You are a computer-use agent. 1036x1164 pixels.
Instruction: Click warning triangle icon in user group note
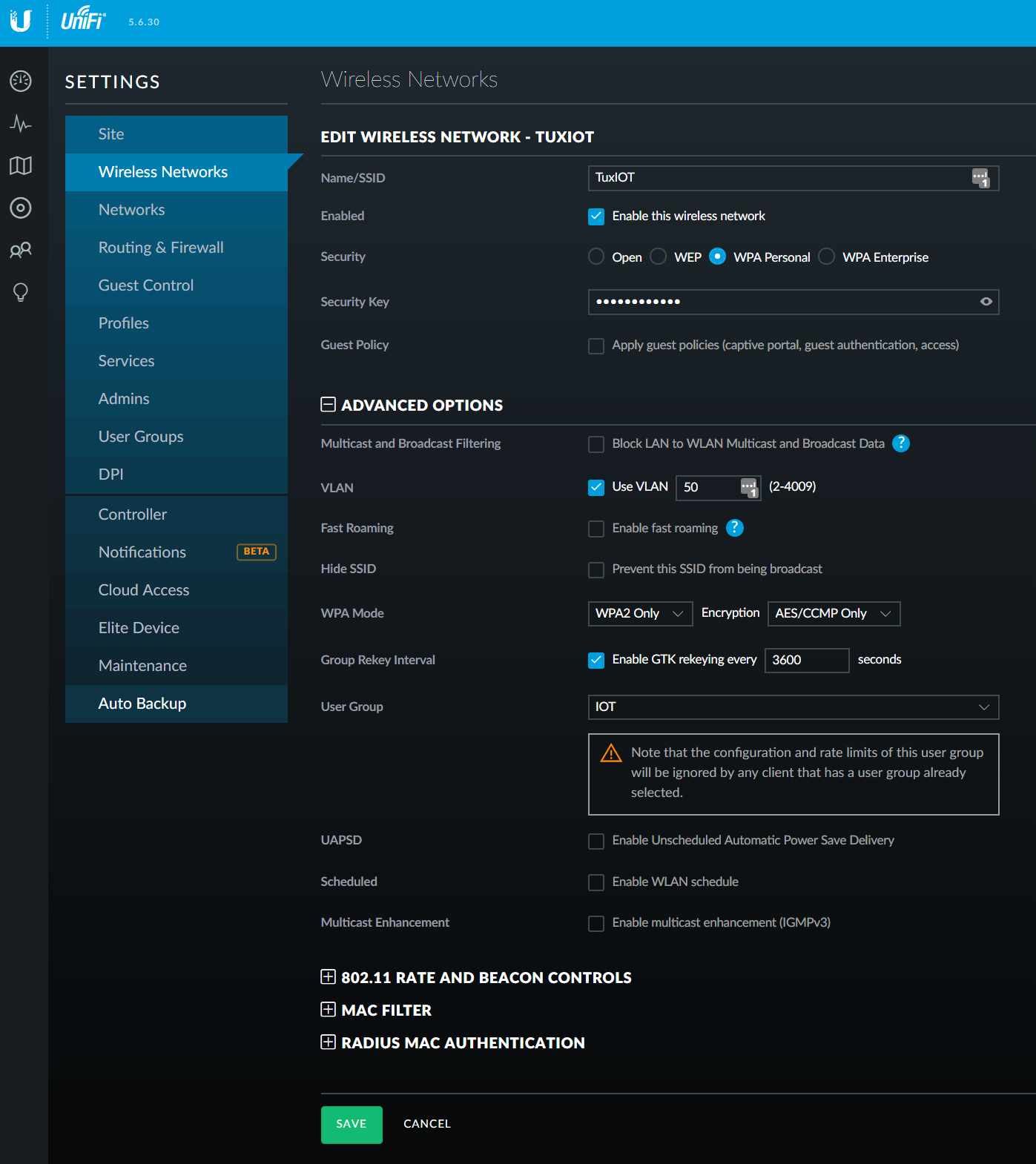(x=611, y=753)
